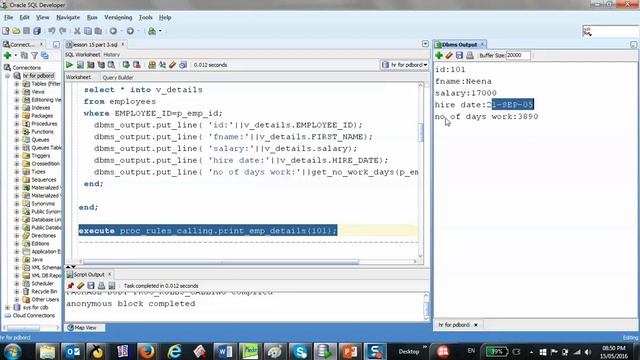Viewport: 640px width, 360px height.
Task: Click the Save All icon in main toolbar
Action: pos(37,31)
